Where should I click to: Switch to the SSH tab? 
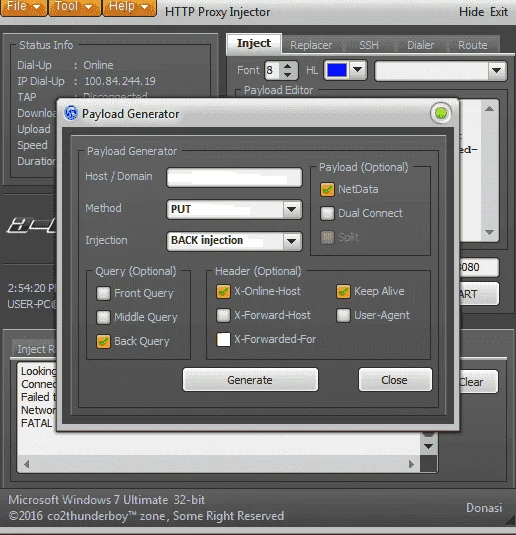369,45
